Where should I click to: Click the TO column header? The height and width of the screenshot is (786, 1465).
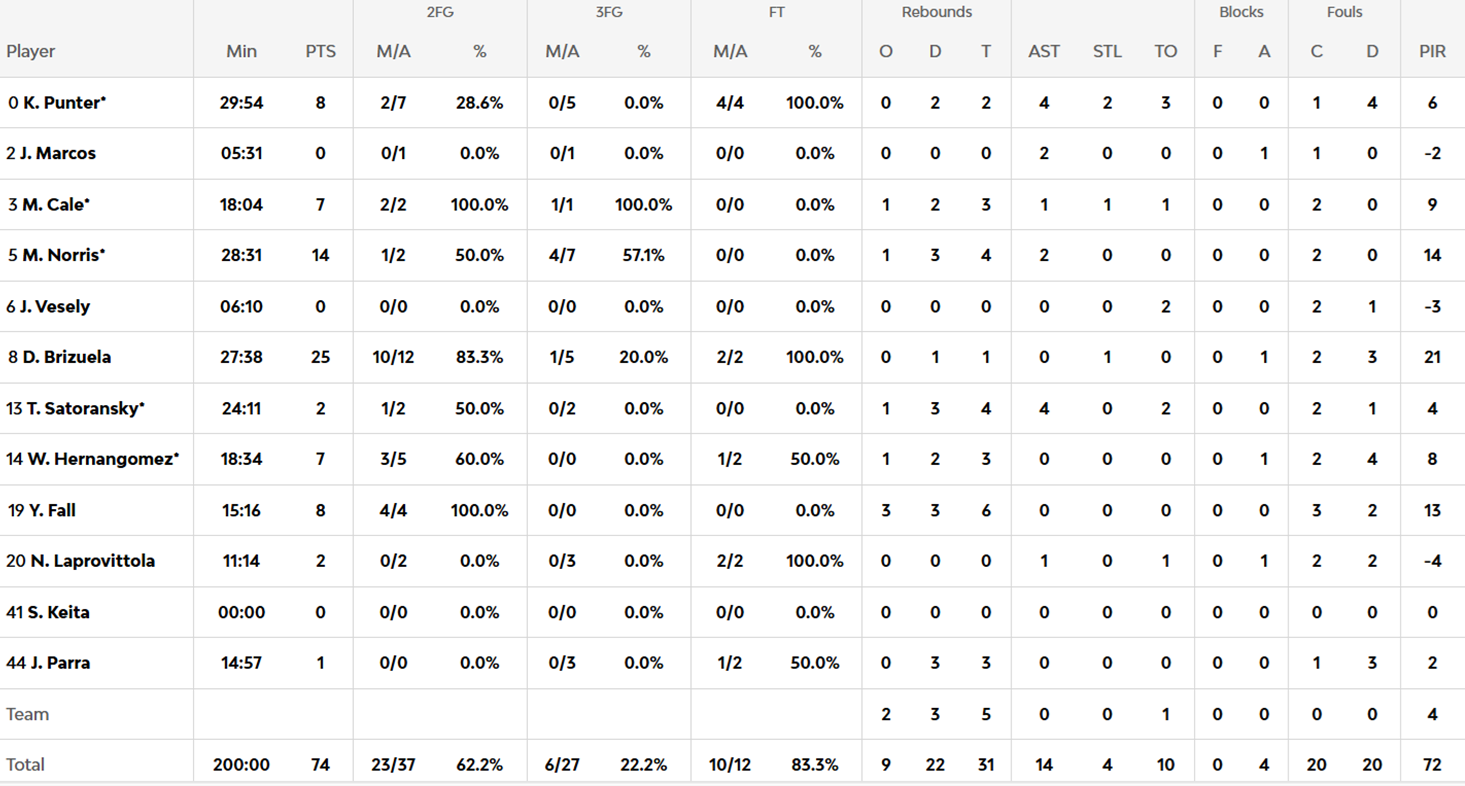tap(1166, 52)
